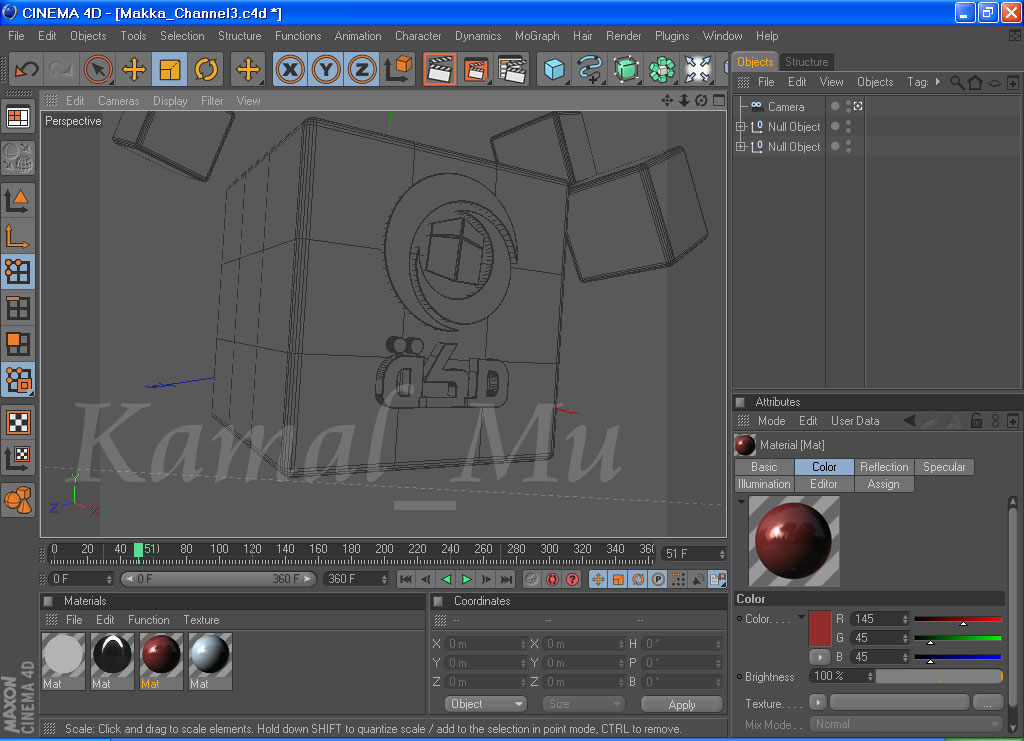Make object editable globe icon

[18, 157]
